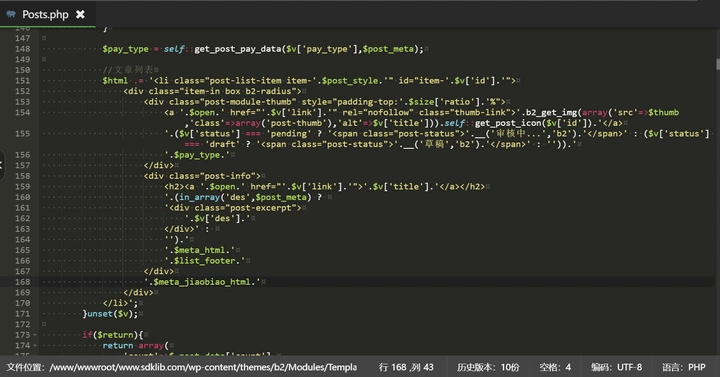Click line number 155 in gutter
Image resolution: width=720 pixels, height=377 pixels.
22,133
